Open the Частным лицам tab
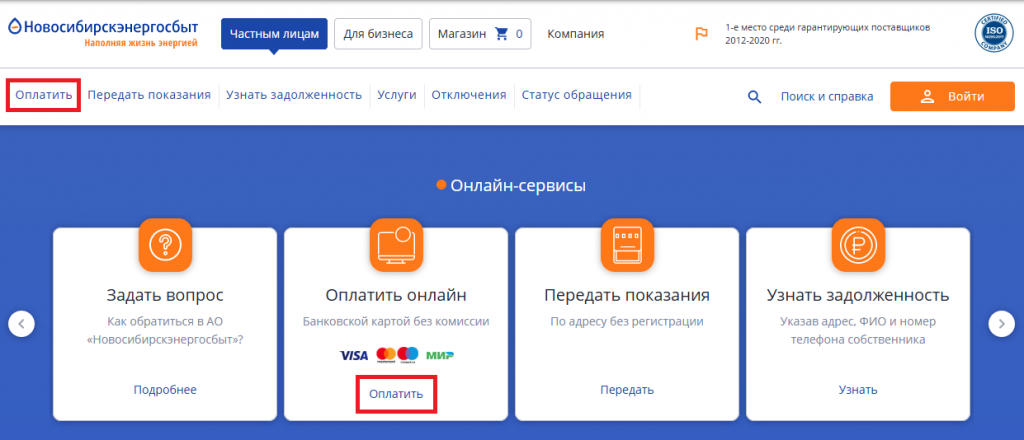 [x=274, y=33]
